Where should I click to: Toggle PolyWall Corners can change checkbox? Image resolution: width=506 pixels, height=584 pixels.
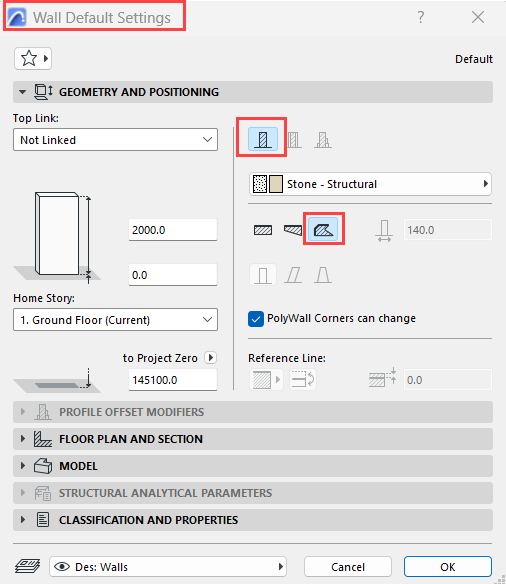[256, 319]
